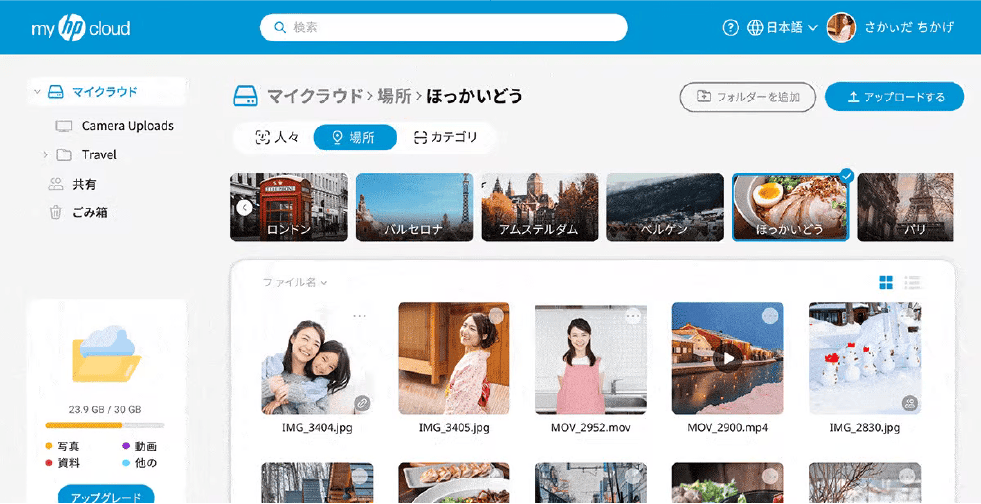Switch to grid view layout

[886, 283]
